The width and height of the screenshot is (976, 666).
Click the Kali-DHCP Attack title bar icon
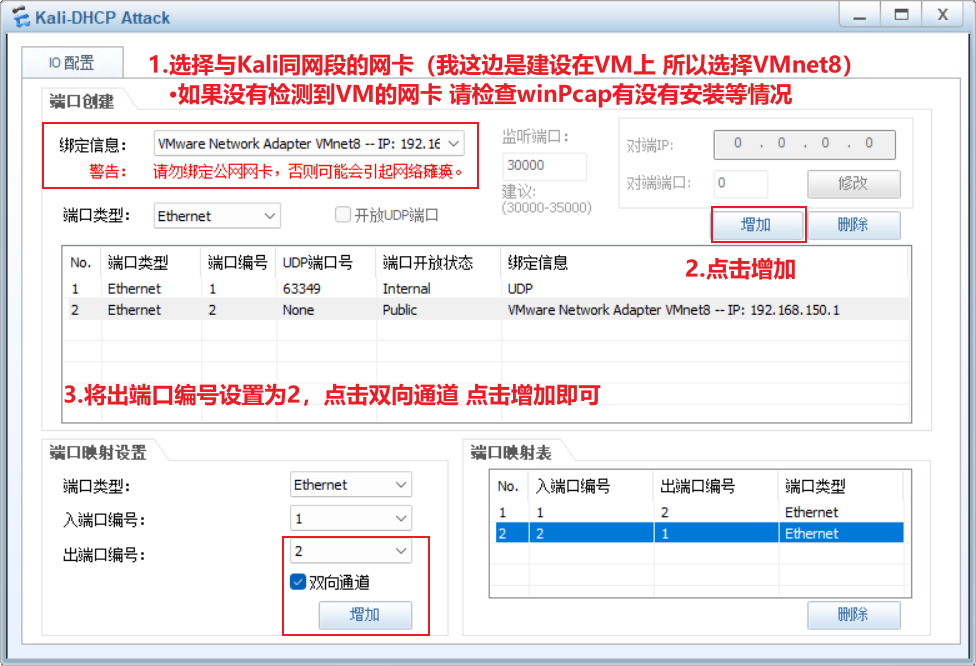pyautogui.click(x=21, y=17)
